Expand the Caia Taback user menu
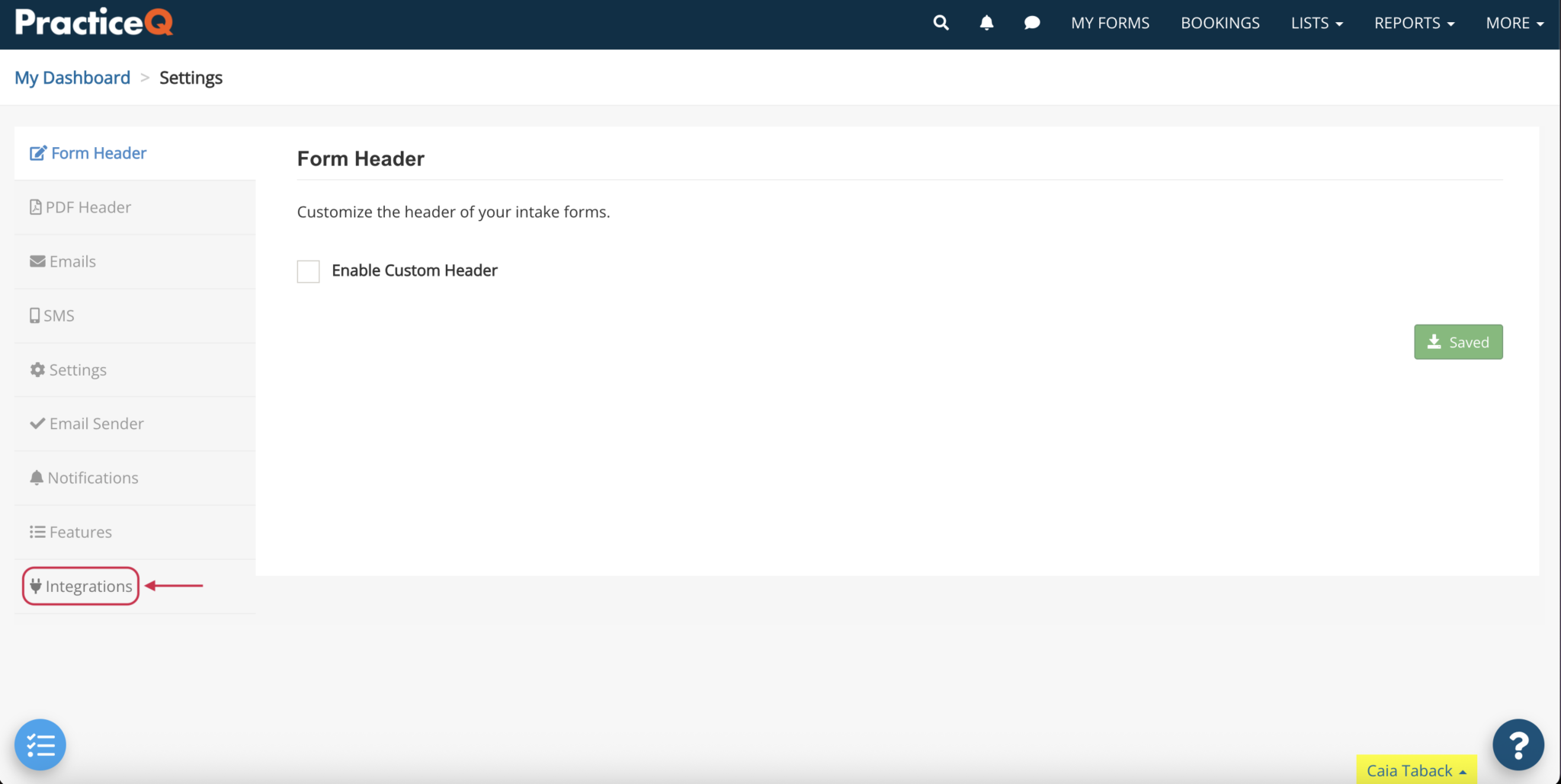This screenshot has width=1561, height=784. tap(1415, 770)
